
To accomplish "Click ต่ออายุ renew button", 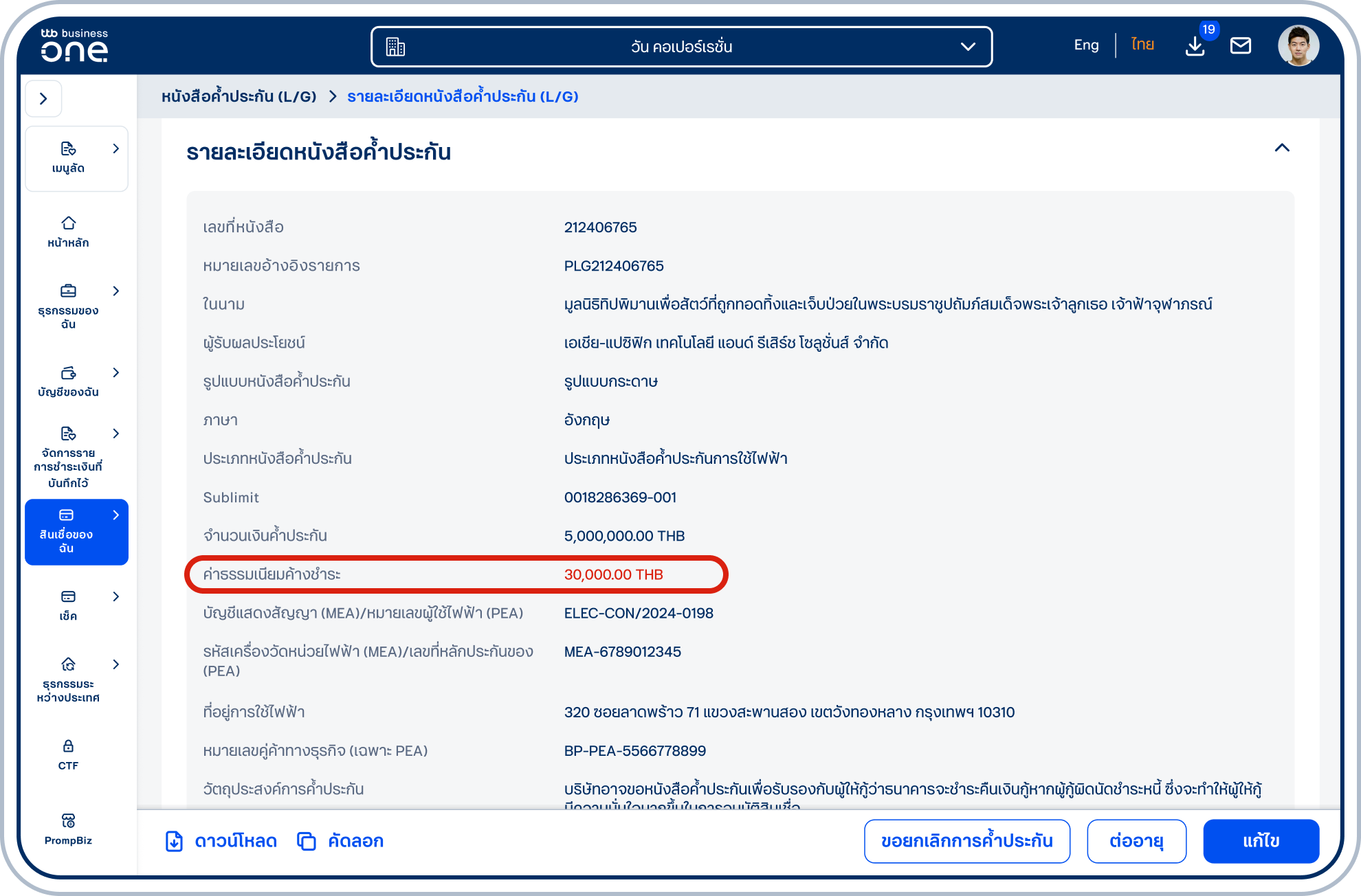I will [1136, 841].
